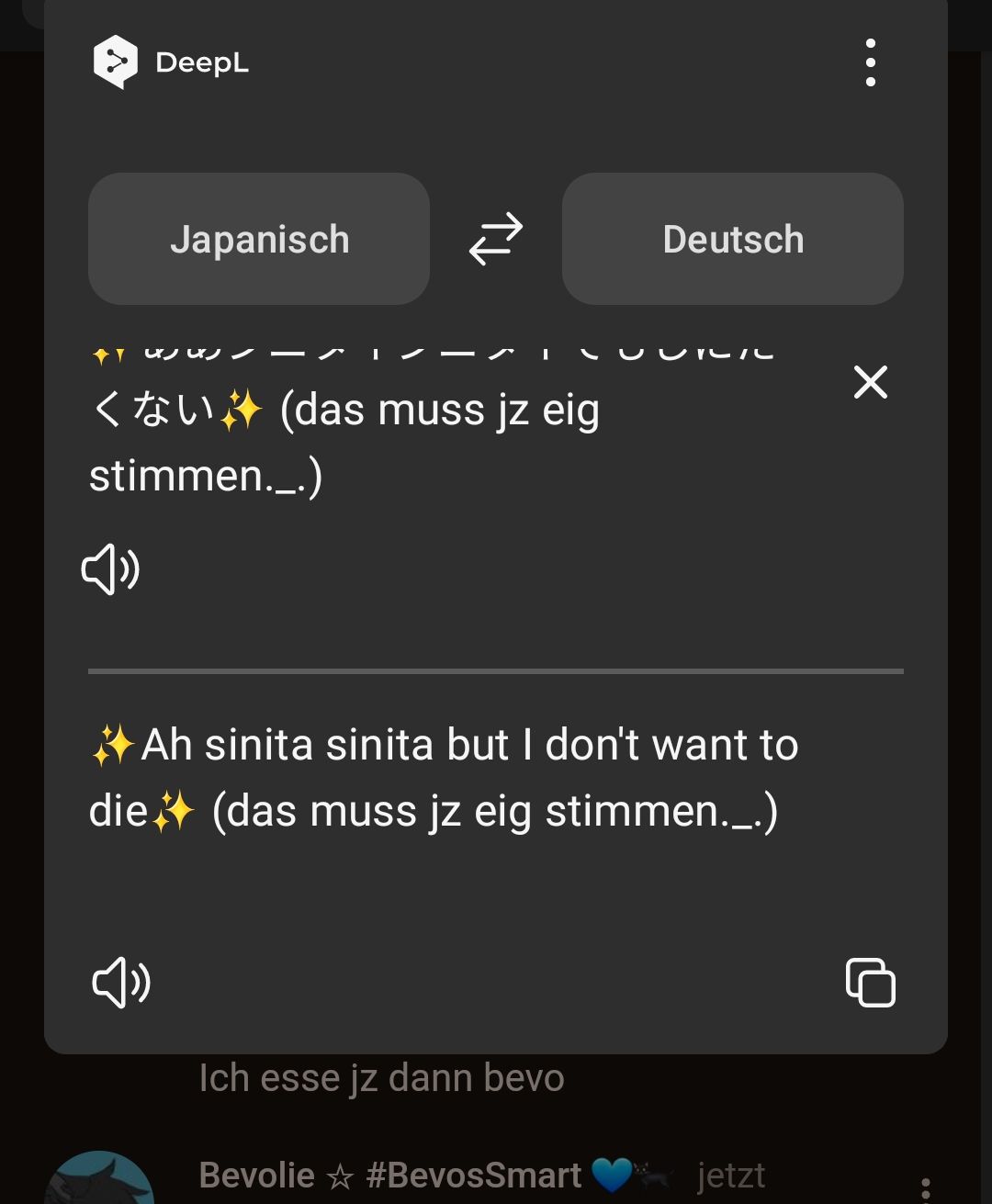
Task: Tap the comment 'Ich esse jz dann bevo'
Action: pos(381,1078)
